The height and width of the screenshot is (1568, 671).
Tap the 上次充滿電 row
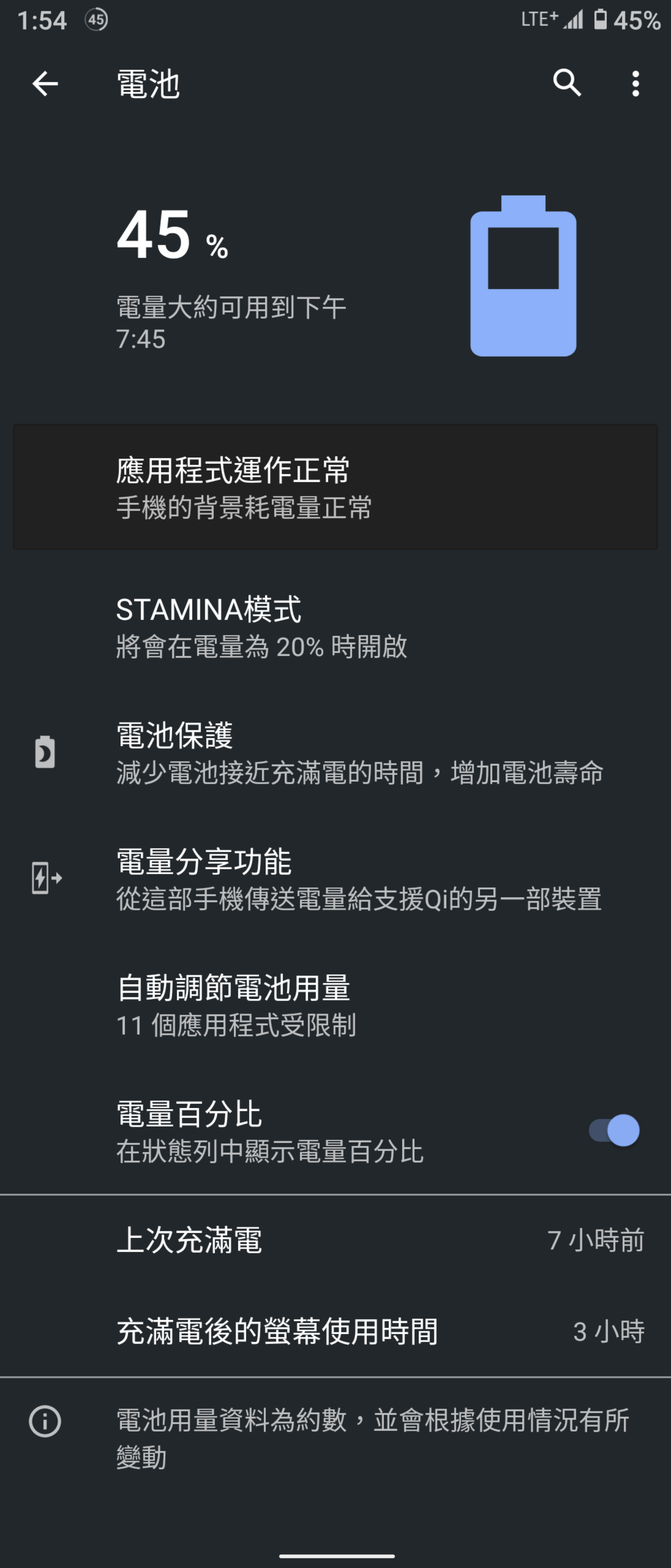point(336,1240)
